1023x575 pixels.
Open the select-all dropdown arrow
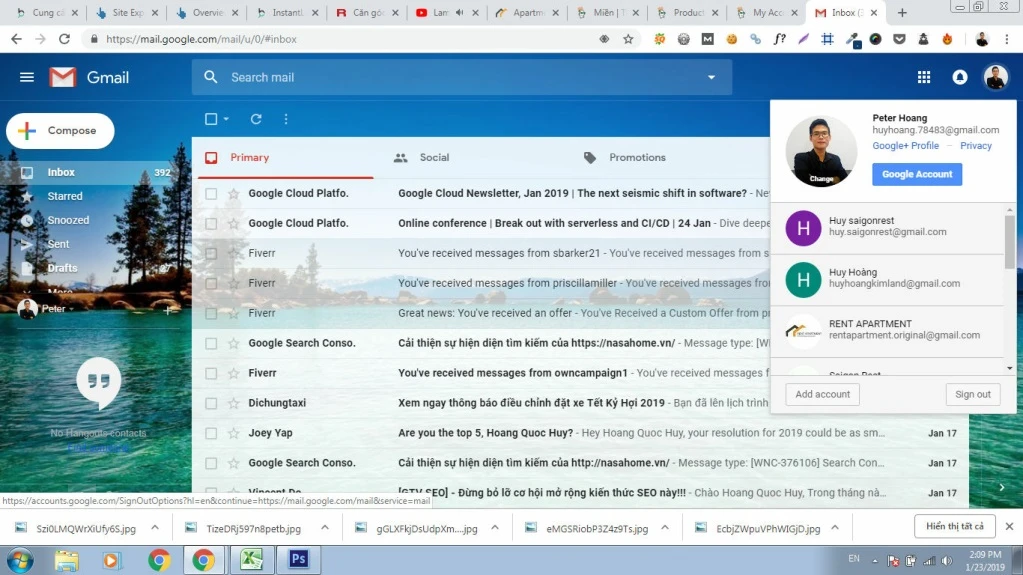(226, 119)
